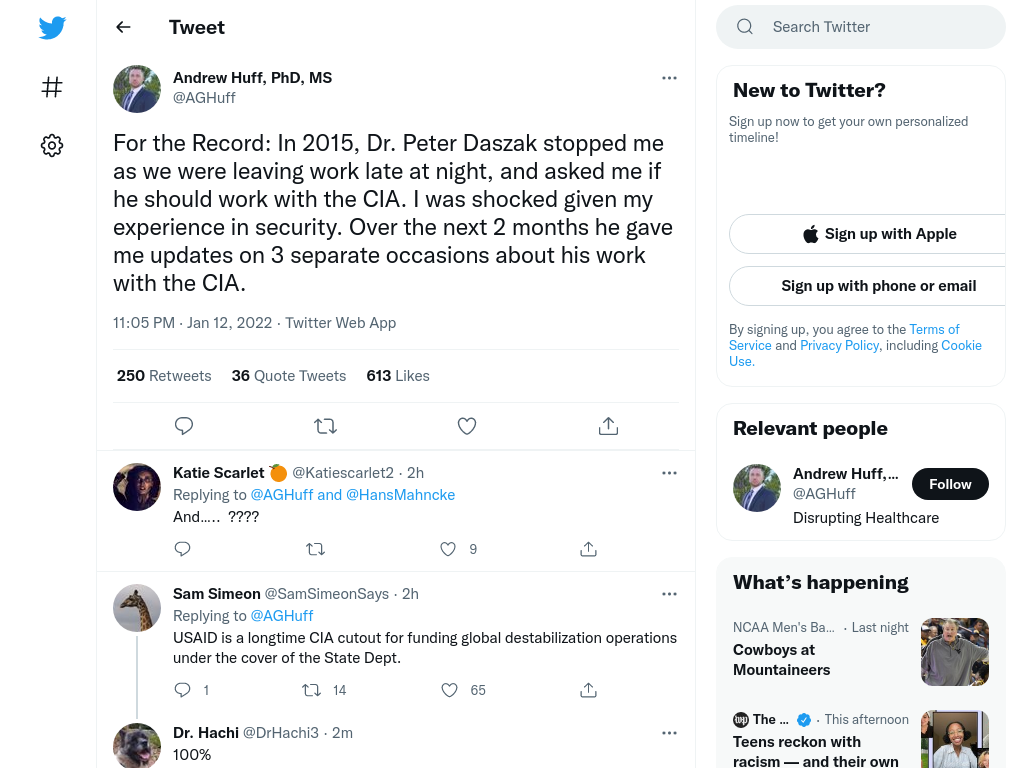This screenshot has height=768, width=1024.
Task: Open more options on Andrew Huff's tweet
Action: [x=669, y=78]
